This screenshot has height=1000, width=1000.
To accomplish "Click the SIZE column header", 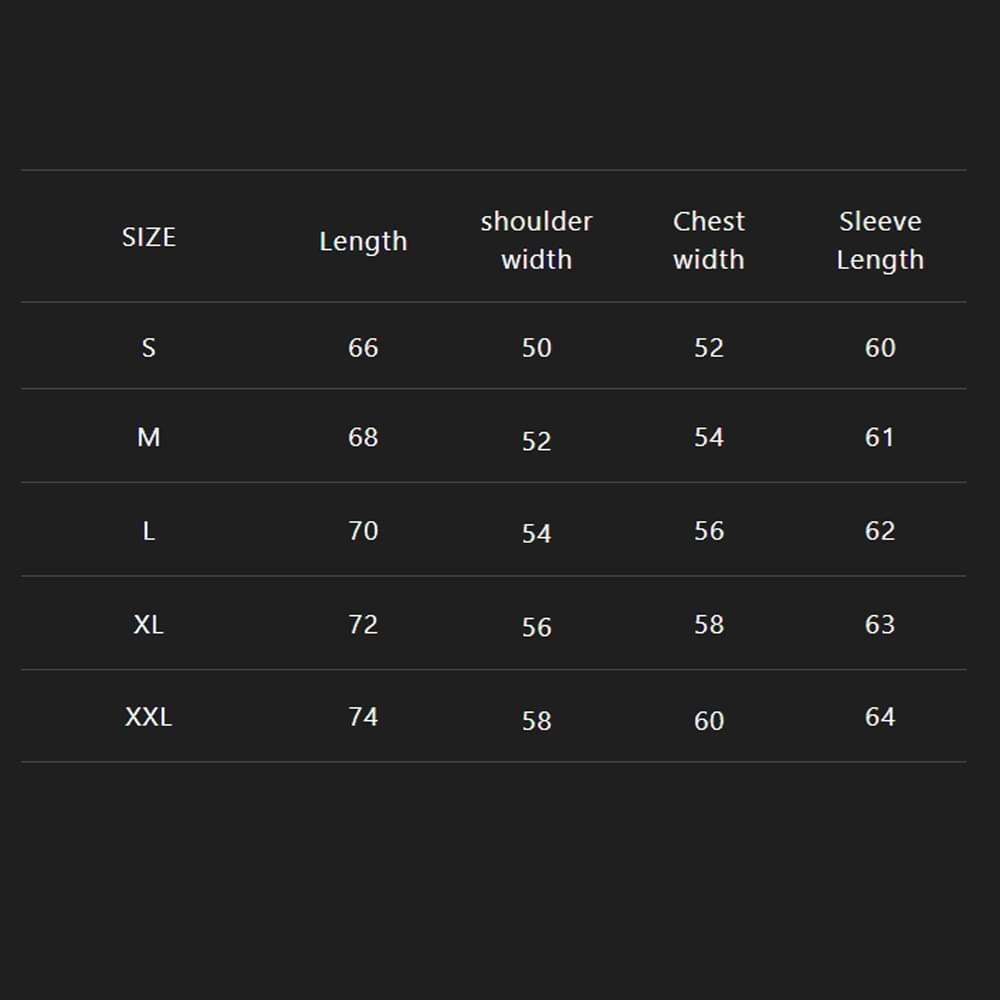I will [x=148, y=237].
